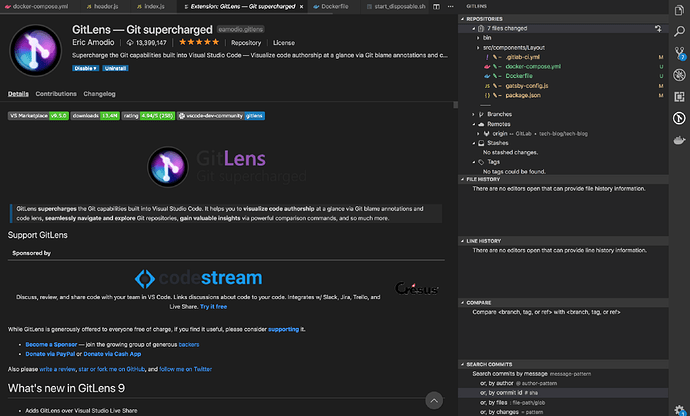The width and height of the screenshot is (690, 416).
Task: Click the VS Marketplace version badge
Action: [x=38, y=116]
